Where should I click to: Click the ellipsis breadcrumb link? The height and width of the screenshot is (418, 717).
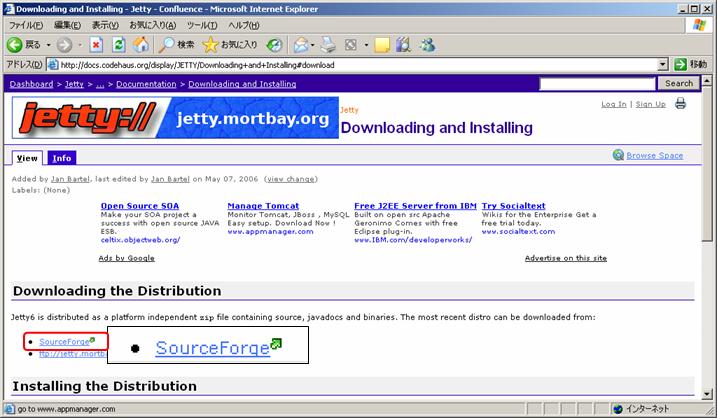click(100, 84)
